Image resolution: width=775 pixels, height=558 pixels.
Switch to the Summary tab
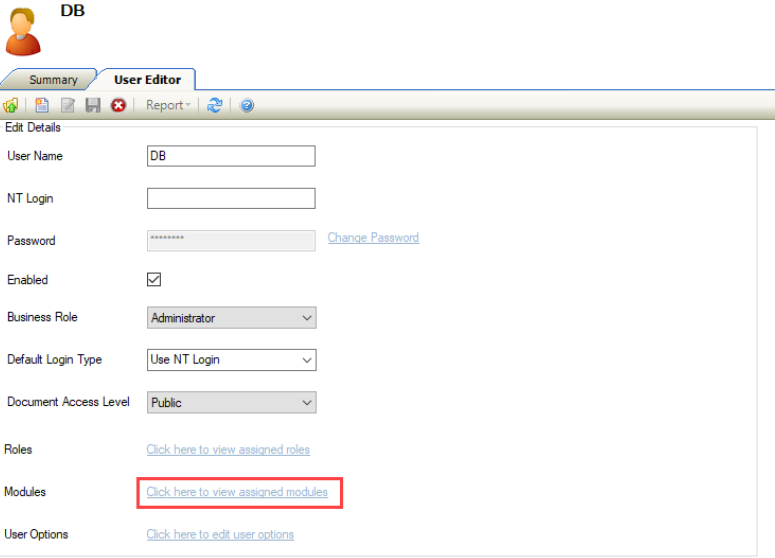(53, 80)
